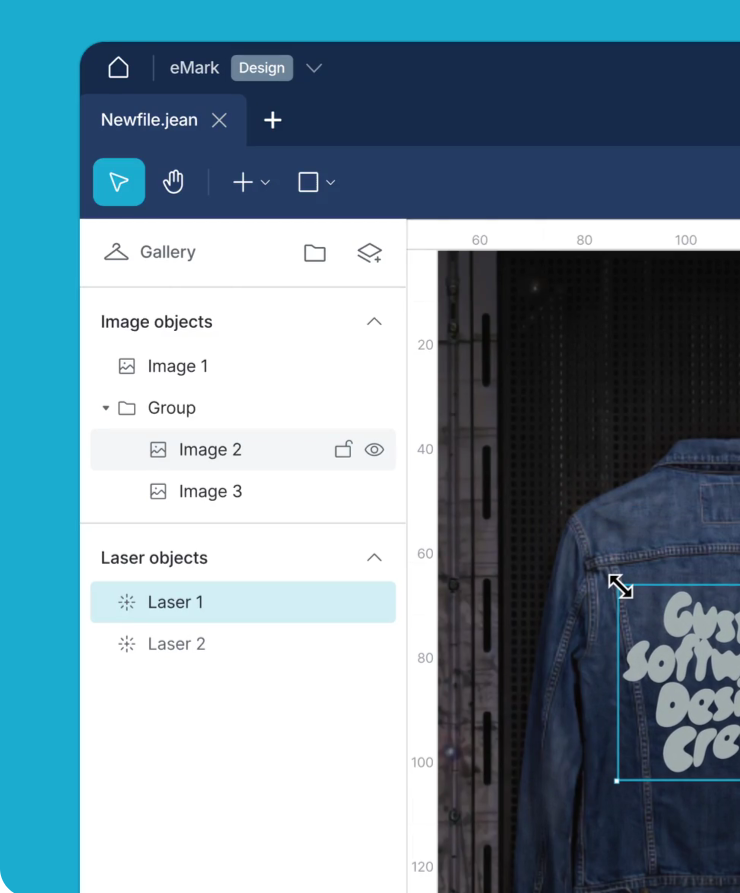Image resolution: width=740 pixels, height=893 pixels.
Task: Open the Gallery hanger icon
Action: (x=116, y=252)
